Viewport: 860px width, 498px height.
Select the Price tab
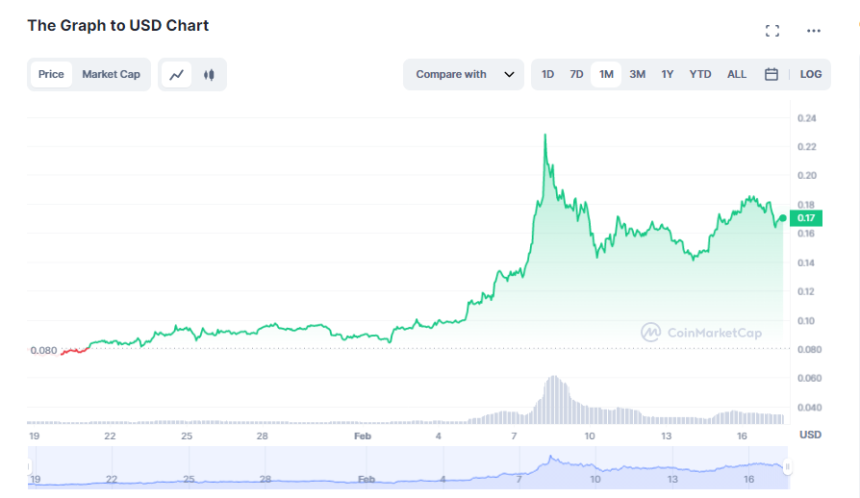click(51, 74)
